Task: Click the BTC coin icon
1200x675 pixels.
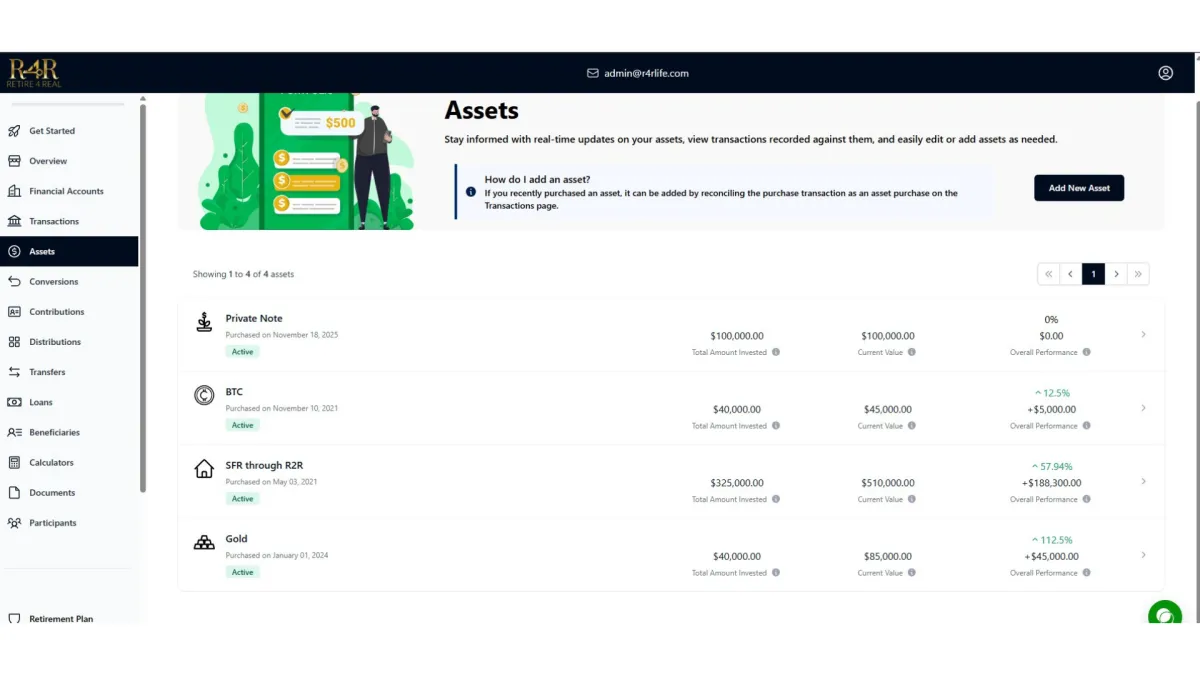Action: [x=204, y=396]
